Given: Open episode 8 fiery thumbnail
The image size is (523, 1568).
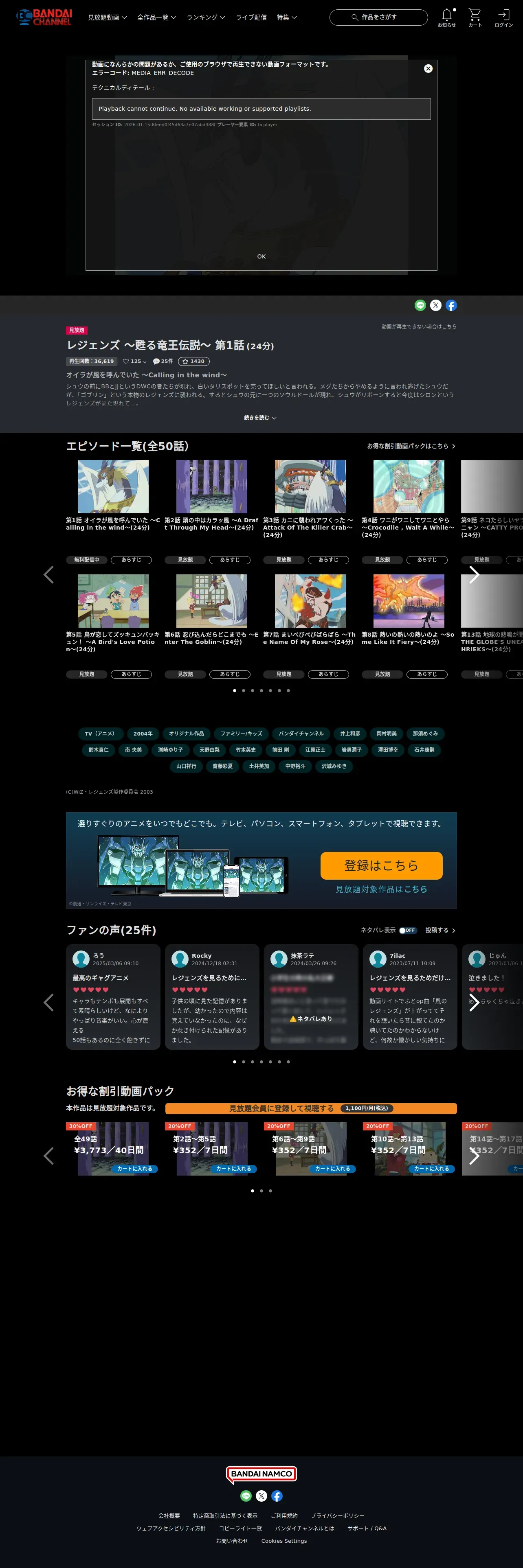Looking at the screenshot, I should click(409, 601).
